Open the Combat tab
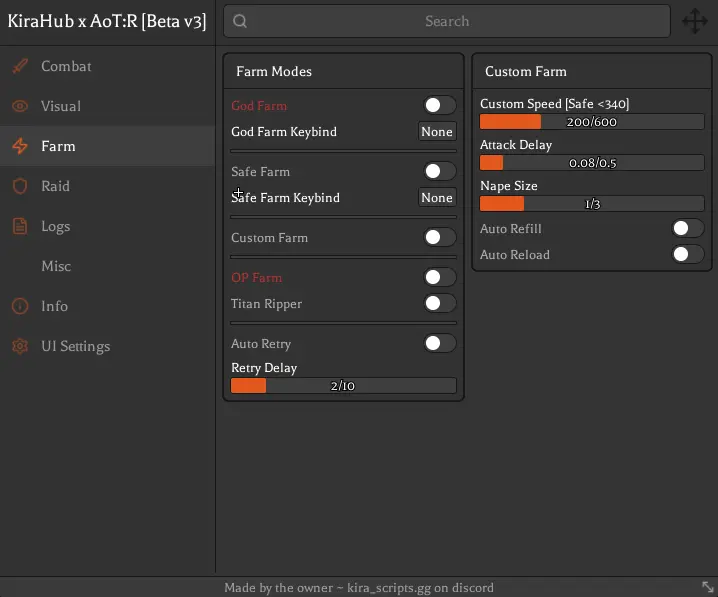The height and width of the screenshot is (597, 718). (x=108, y=66)
